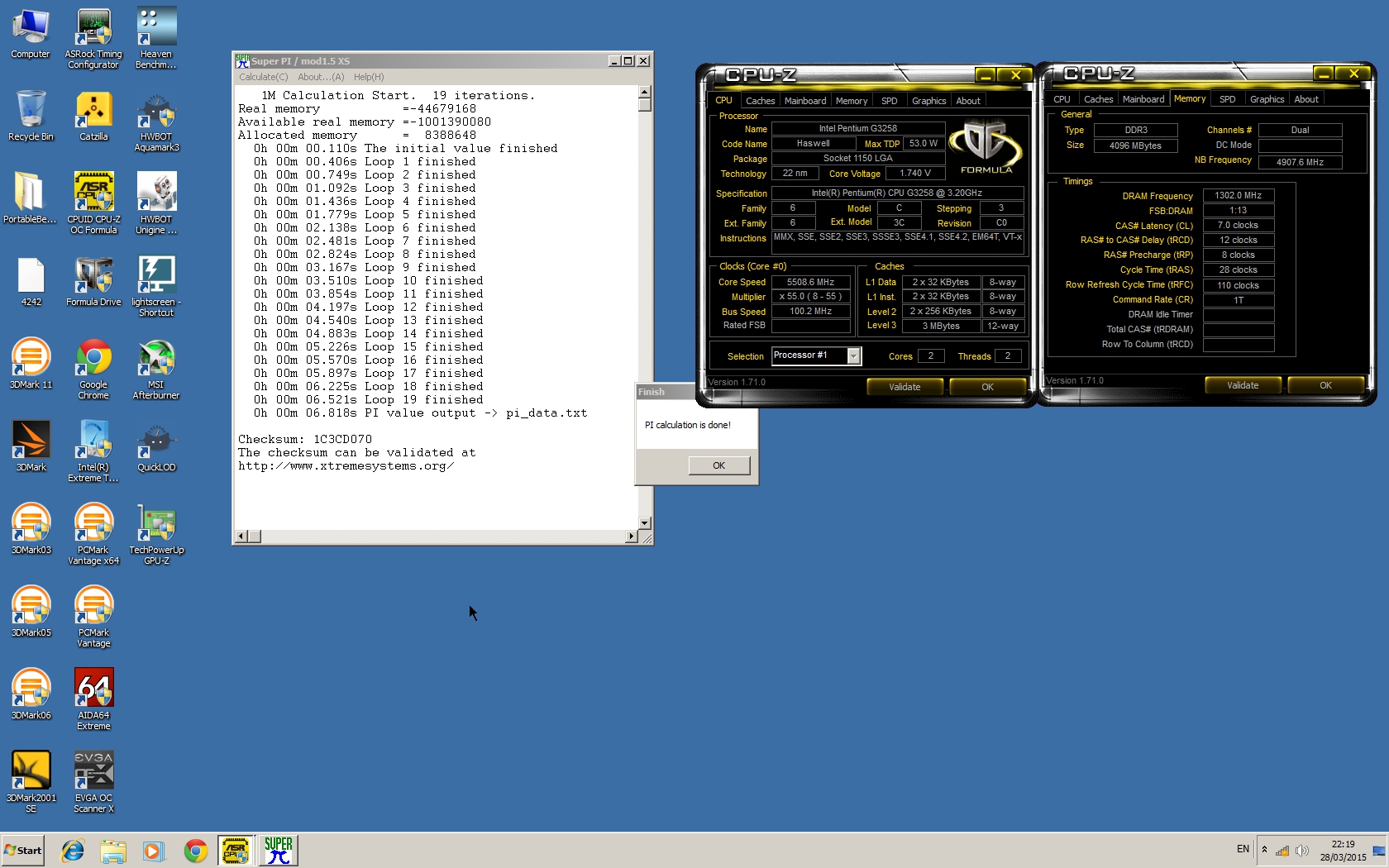Viewport: 1389px width, 868px height.
Task: Click DRAM Frequency value 1302.0 MHz
Action: coord(1238,195)
